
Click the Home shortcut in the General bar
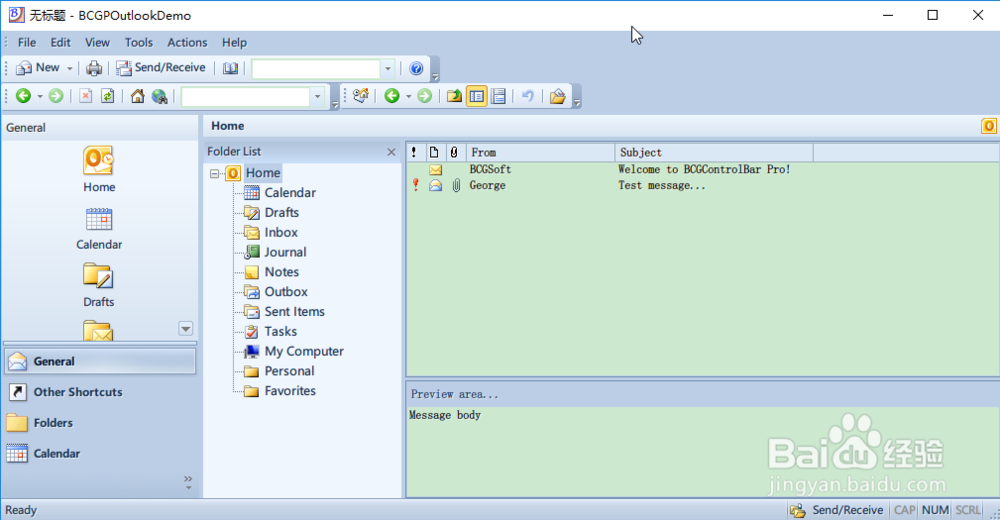[99, 169]
